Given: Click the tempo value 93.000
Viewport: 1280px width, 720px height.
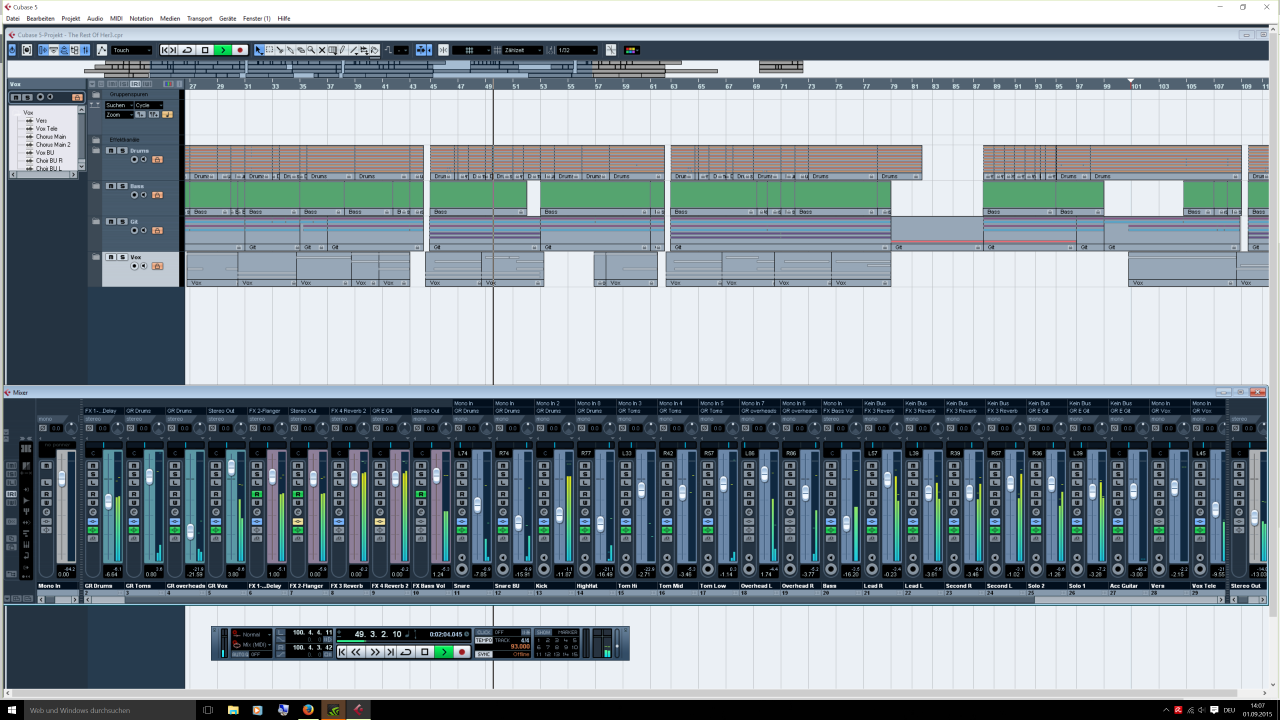Looking at the screenshot, I should click(x=520, y=647).
